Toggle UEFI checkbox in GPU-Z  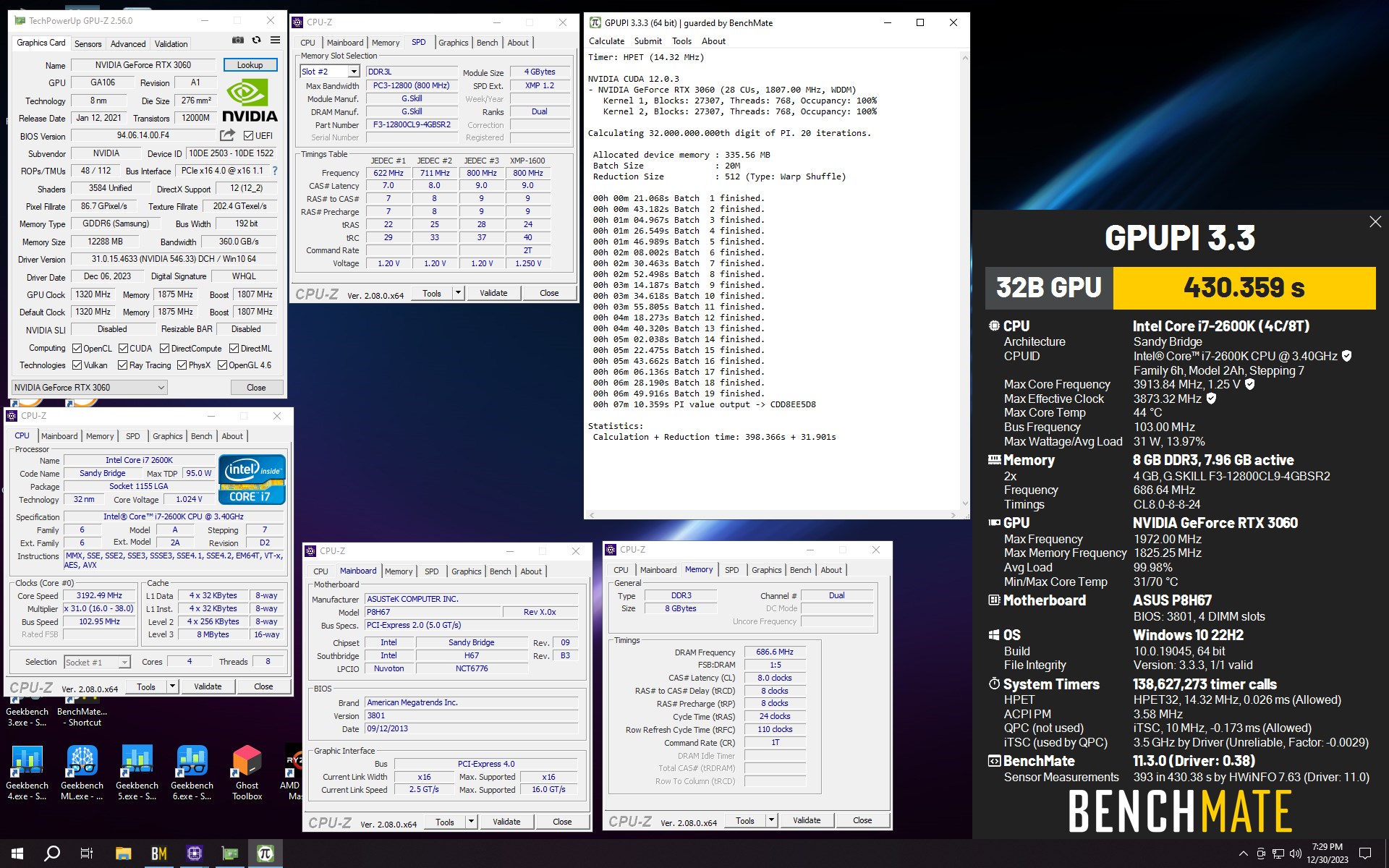248,136
